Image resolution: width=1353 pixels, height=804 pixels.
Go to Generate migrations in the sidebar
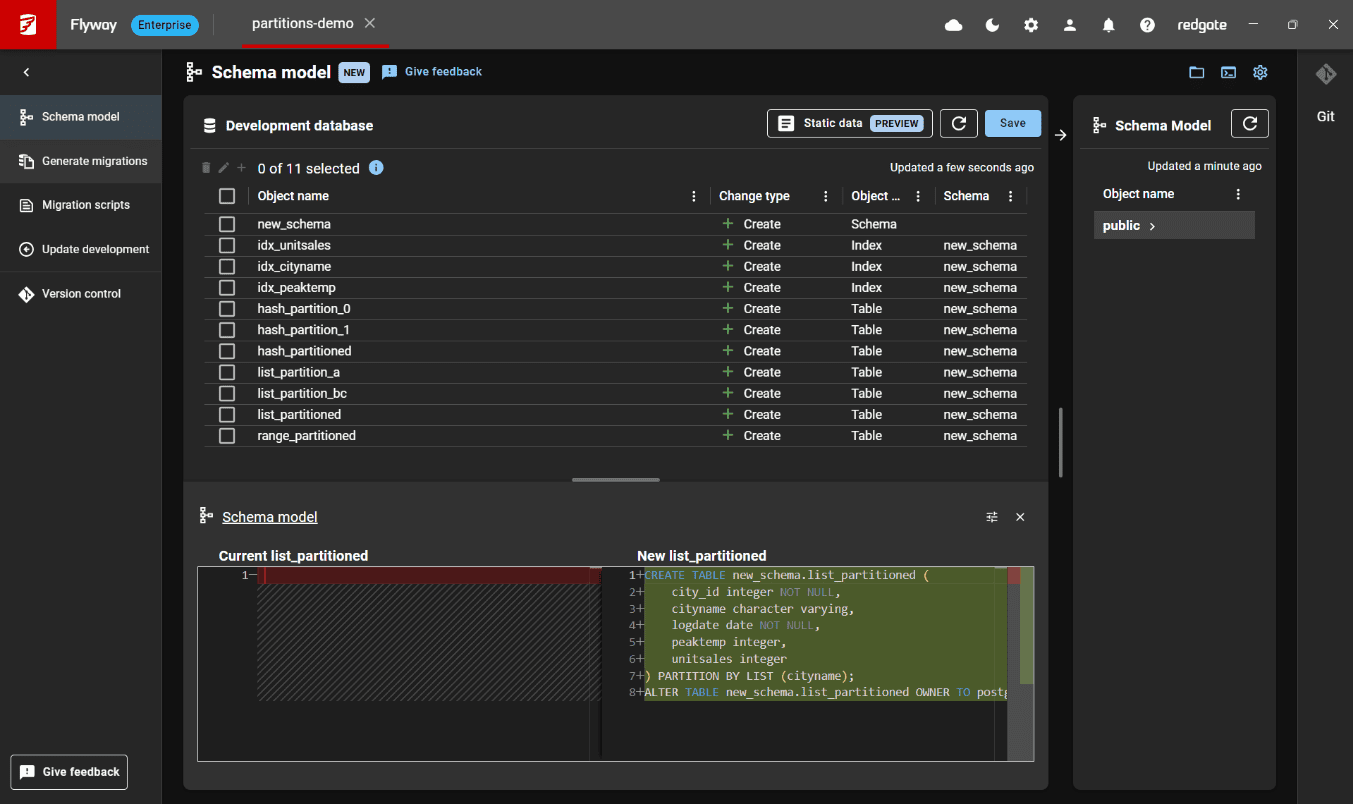[x=80, y=161]
